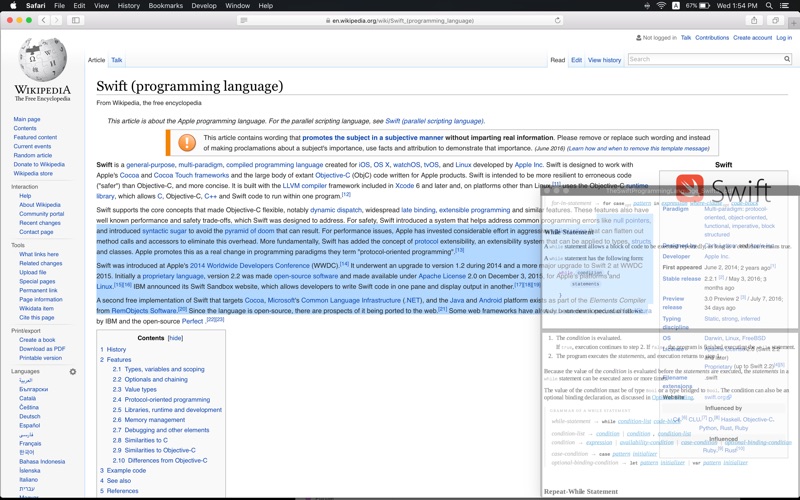This screenshot has width=800, height=500.
Task: Click the Safari address bar
Action: (401, 20)
